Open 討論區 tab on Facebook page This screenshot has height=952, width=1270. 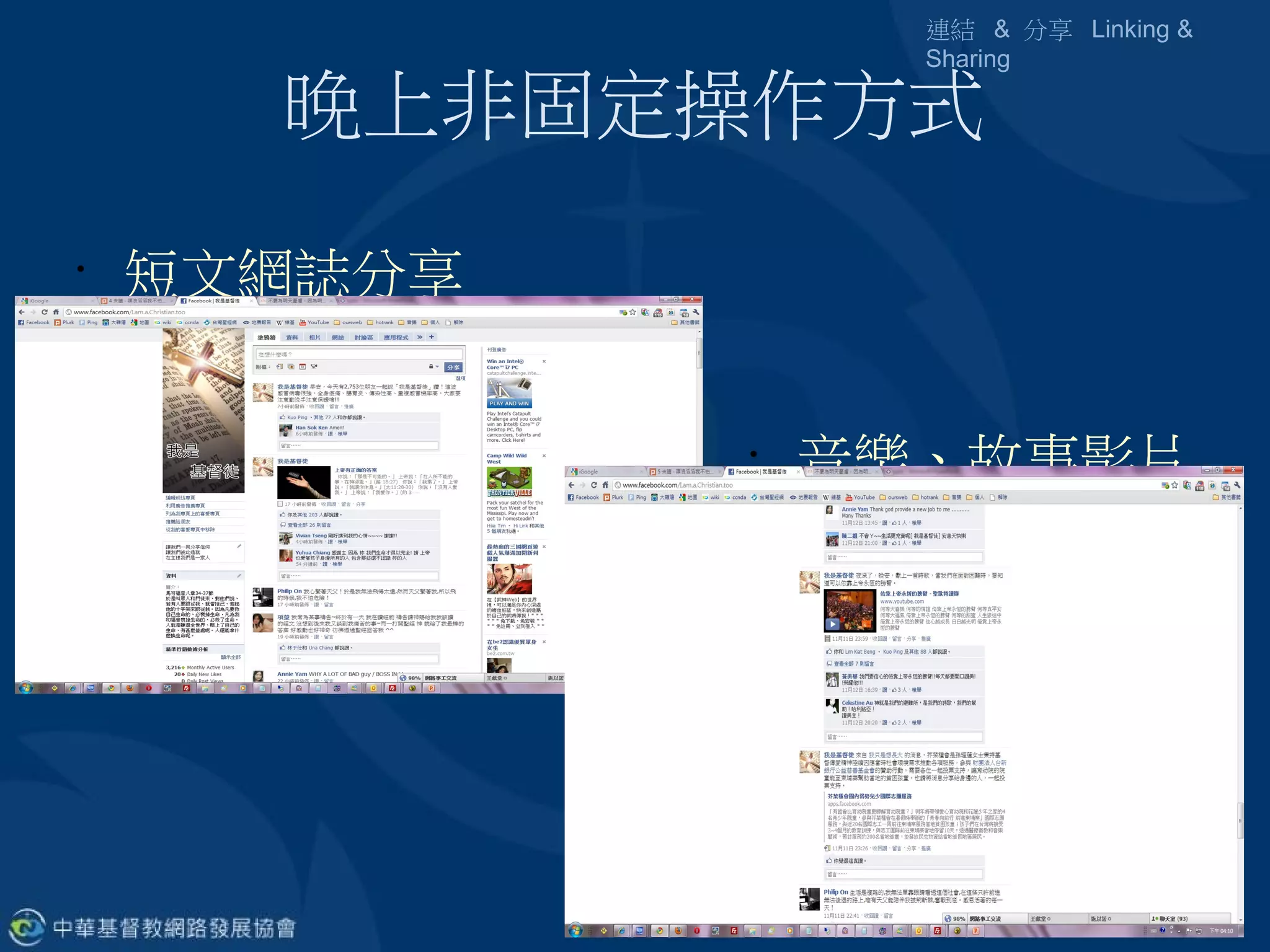pos(364,338)
